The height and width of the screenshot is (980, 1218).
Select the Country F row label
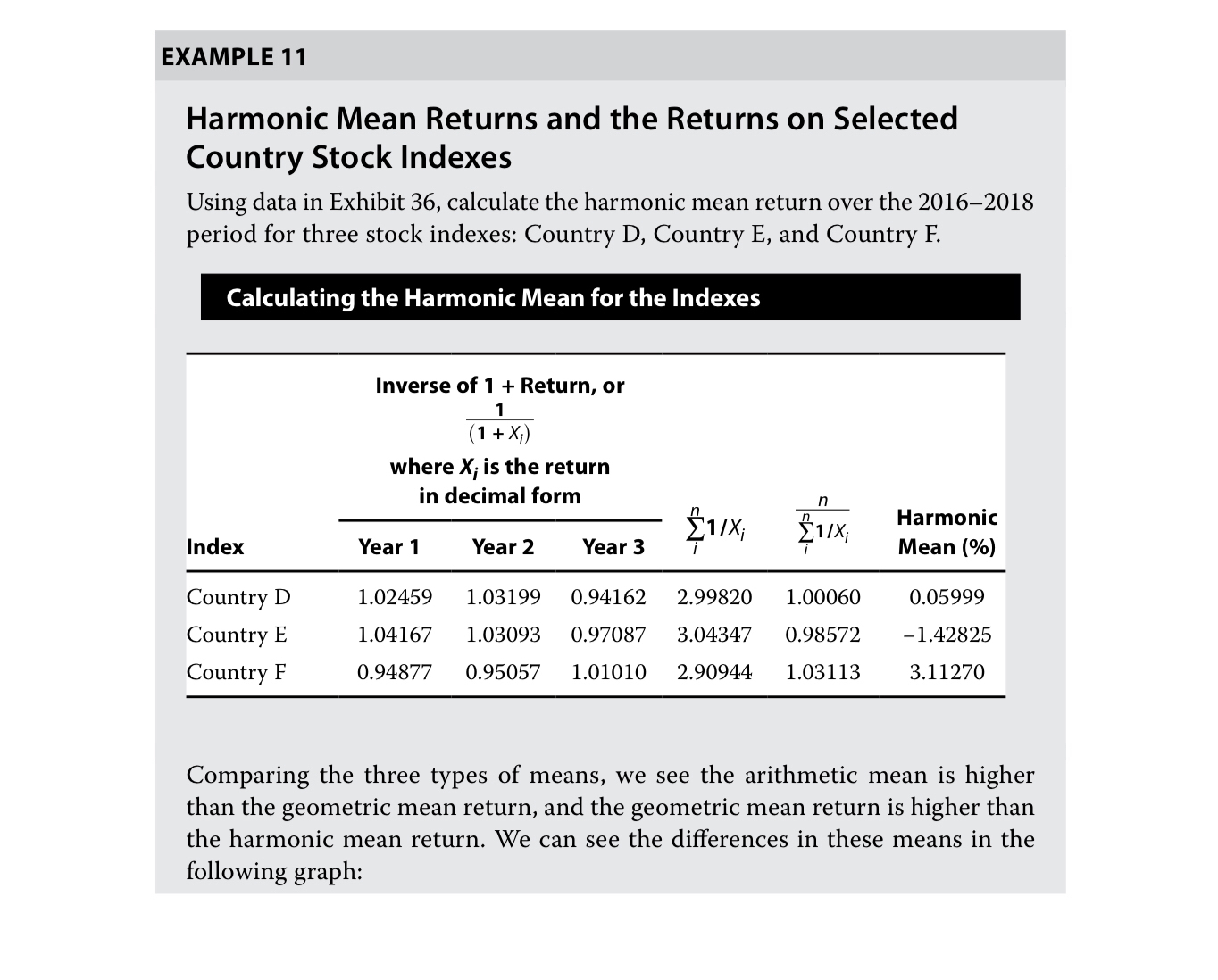point(236,672)
